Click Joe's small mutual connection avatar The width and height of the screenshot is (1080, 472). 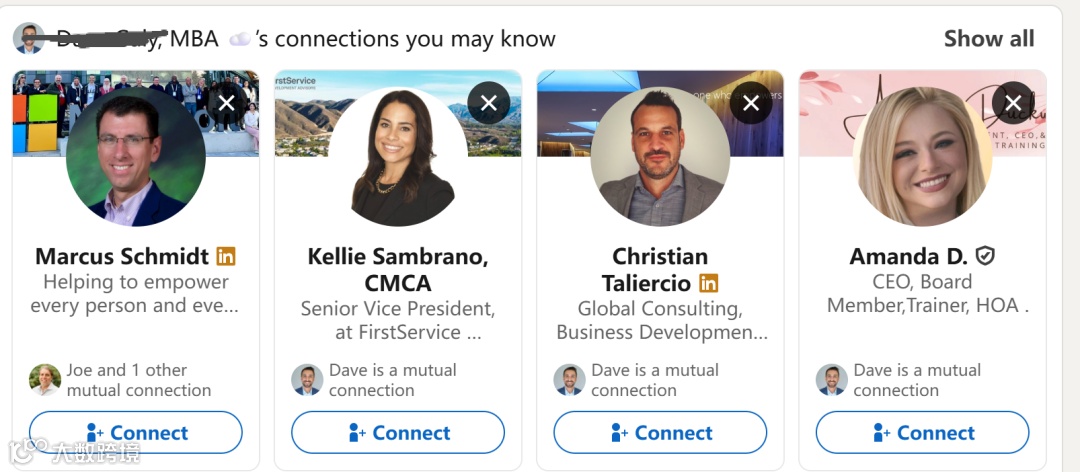click(45, 380)
